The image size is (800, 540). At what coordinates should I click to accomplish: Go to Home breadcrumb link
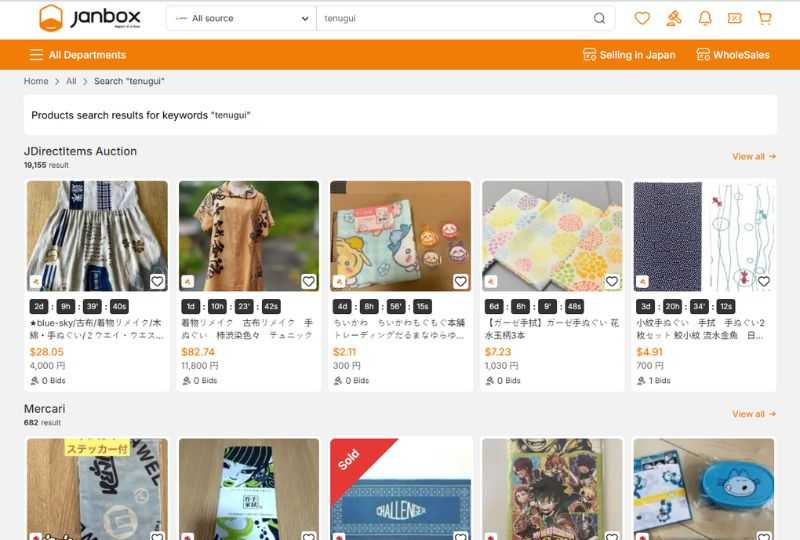(36, 81)
